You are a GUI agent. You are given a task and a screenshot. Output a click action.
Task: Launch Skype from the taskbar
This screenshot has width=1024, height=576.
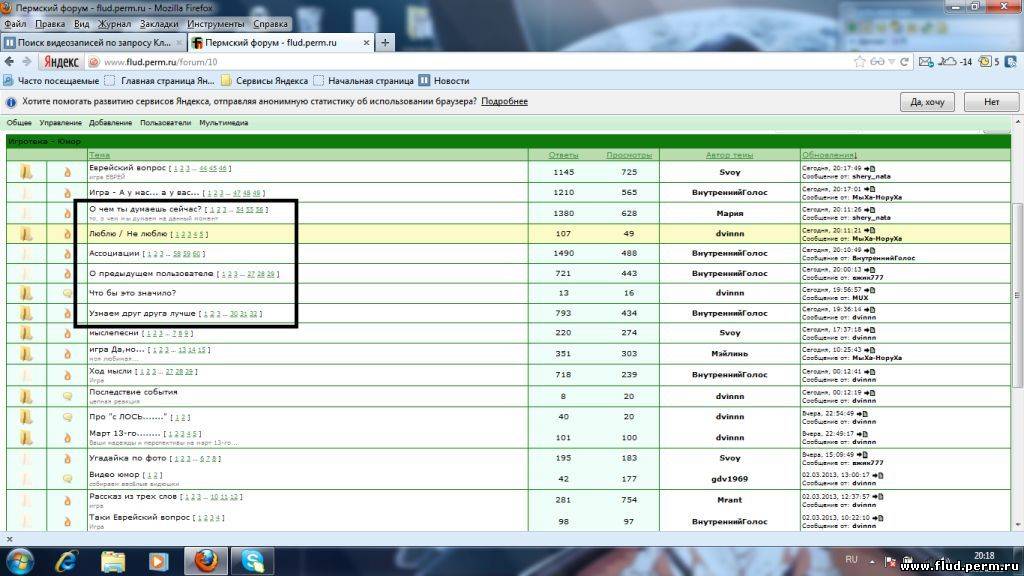click(x=251, y=560)
